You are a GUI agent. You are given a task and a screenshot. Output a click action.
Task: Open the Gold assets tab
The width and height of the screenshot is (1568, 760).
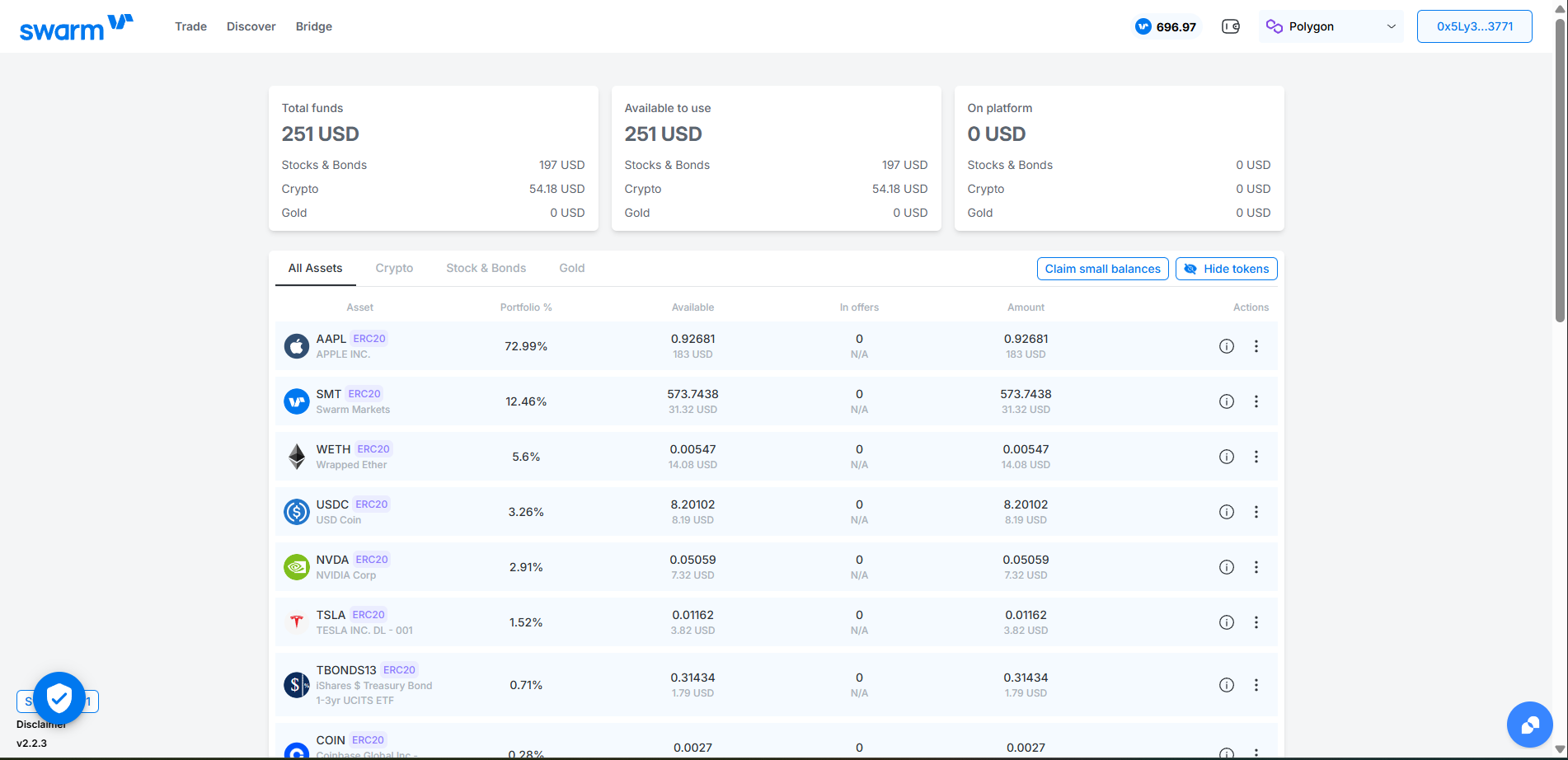[571, 268]
